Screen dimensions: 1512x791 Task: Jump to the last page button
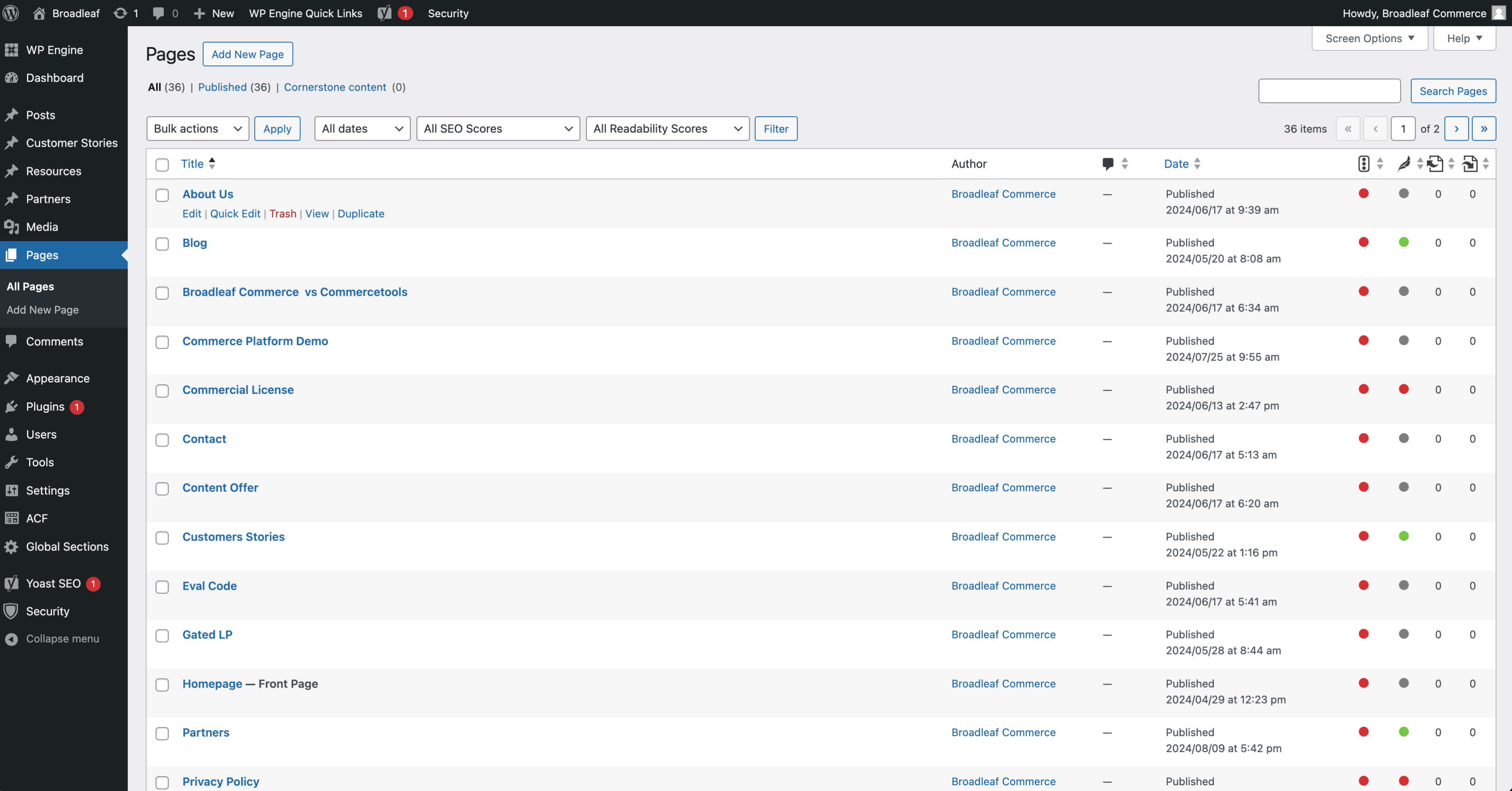pos(1484,128)
